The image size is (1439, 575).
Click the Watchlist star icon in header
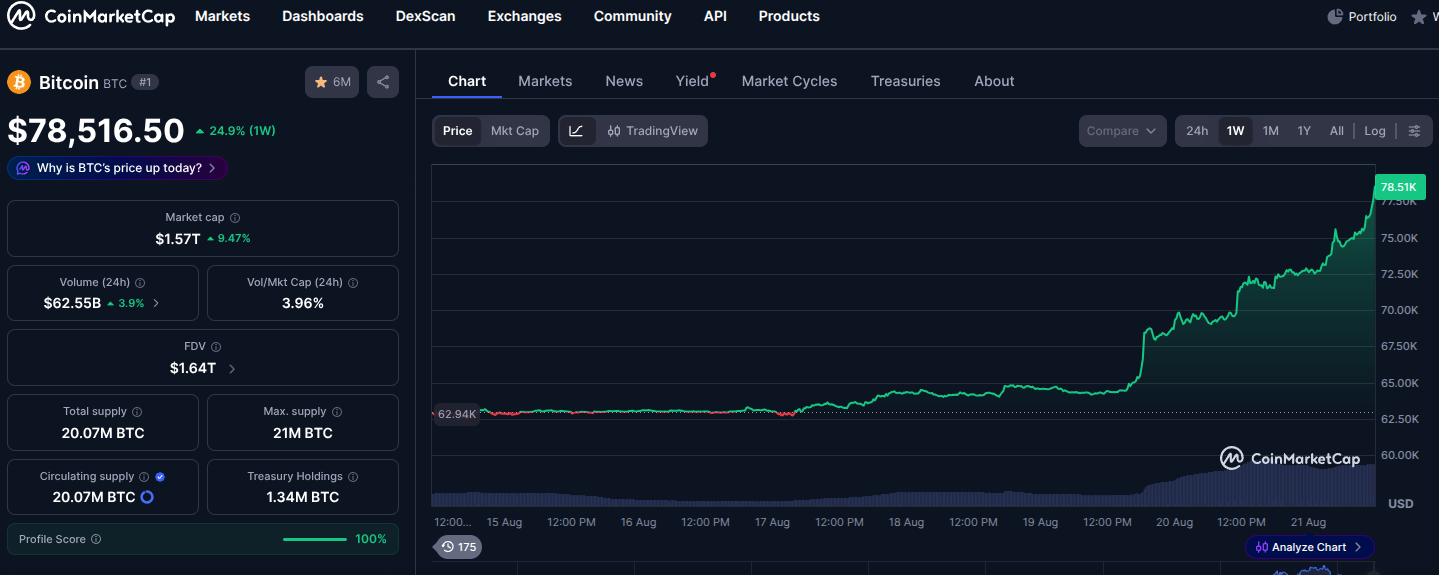coord(1418,17)
